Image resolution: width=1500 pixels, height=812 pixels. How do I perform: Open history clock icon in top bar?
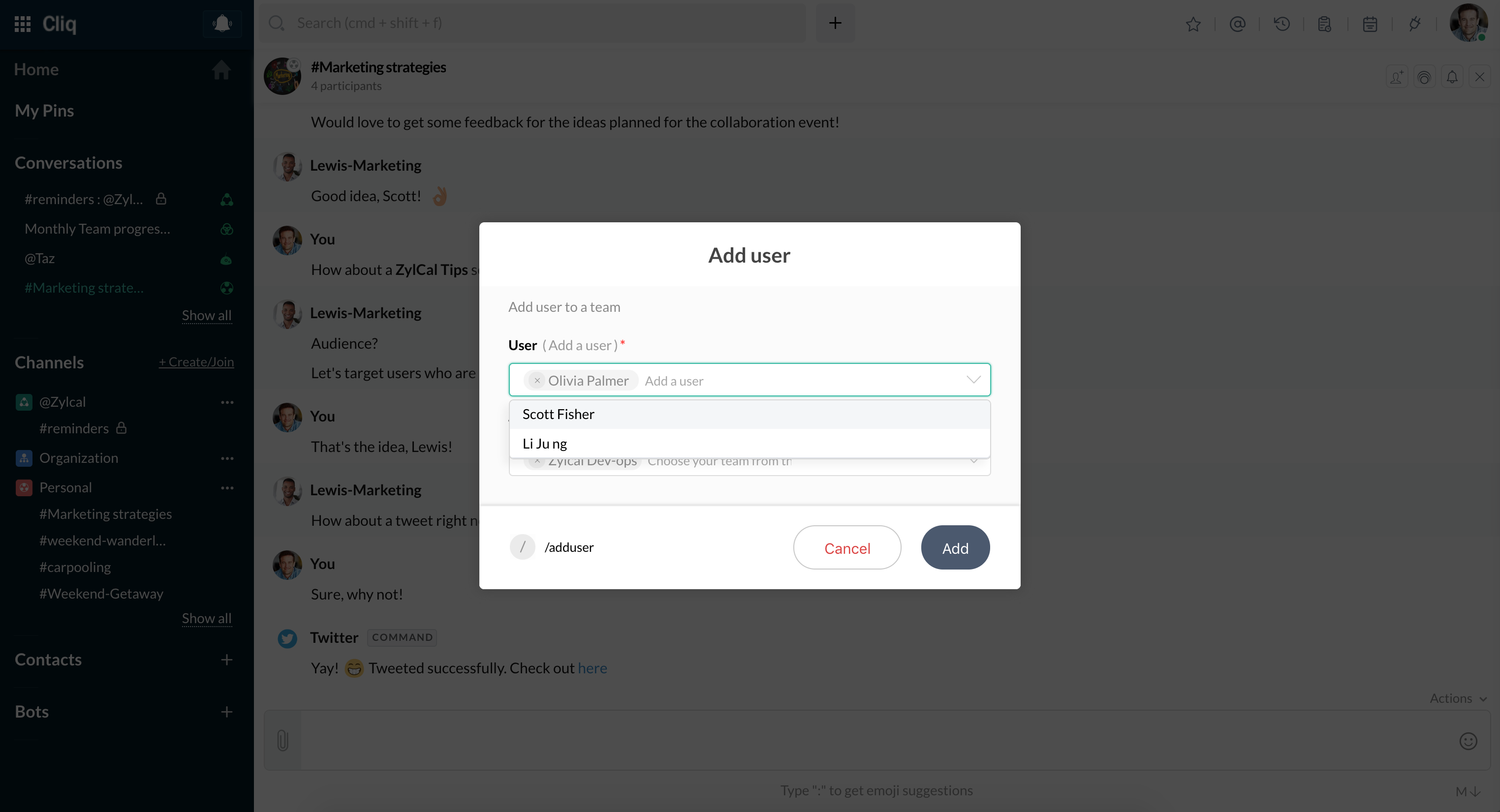(1281, 24)
